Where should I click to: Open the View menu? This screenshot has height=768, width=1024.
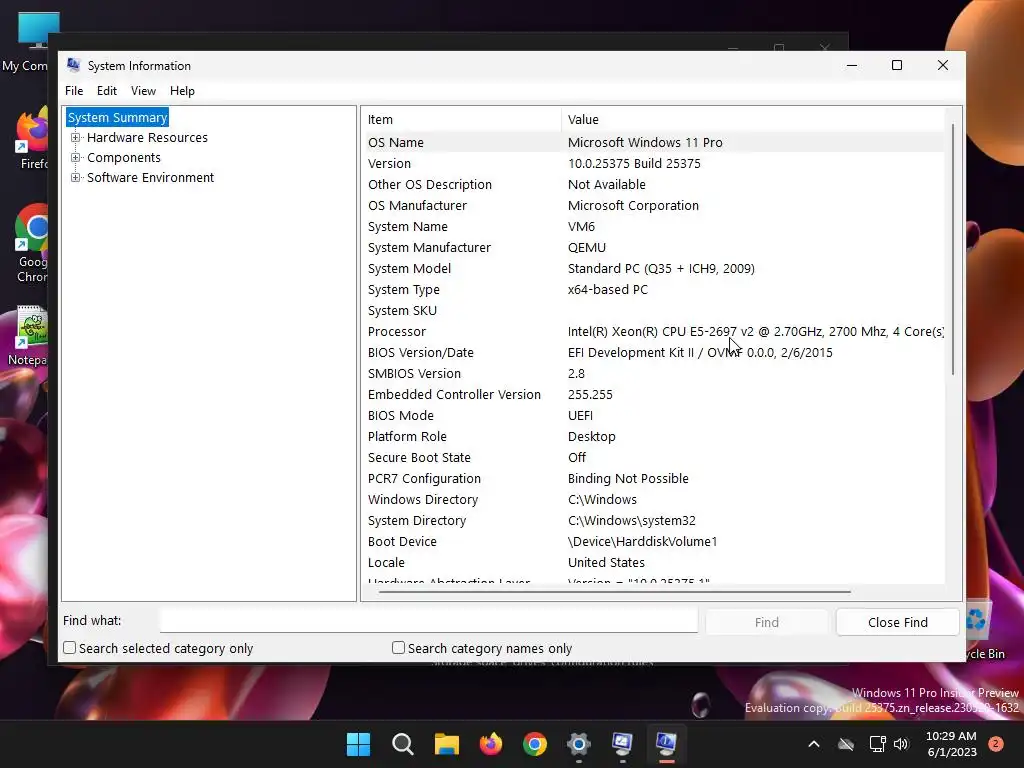coord(143,91)
